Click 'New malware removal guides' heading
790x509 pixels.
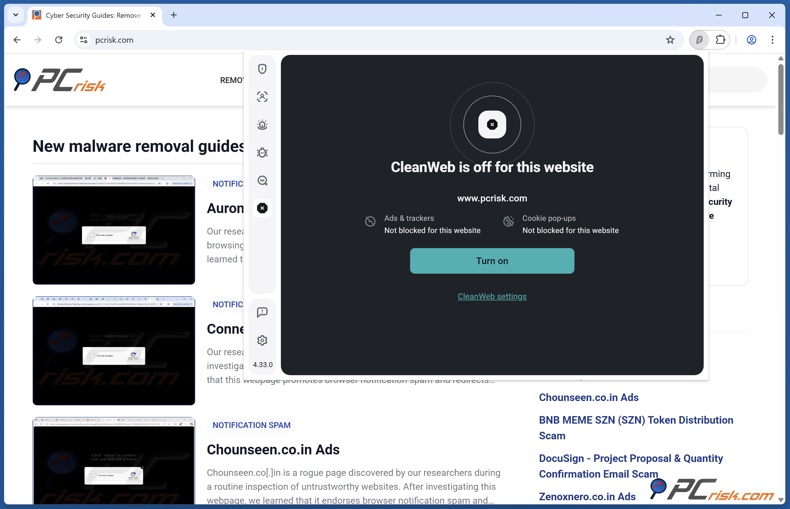(x=139, y=146)
